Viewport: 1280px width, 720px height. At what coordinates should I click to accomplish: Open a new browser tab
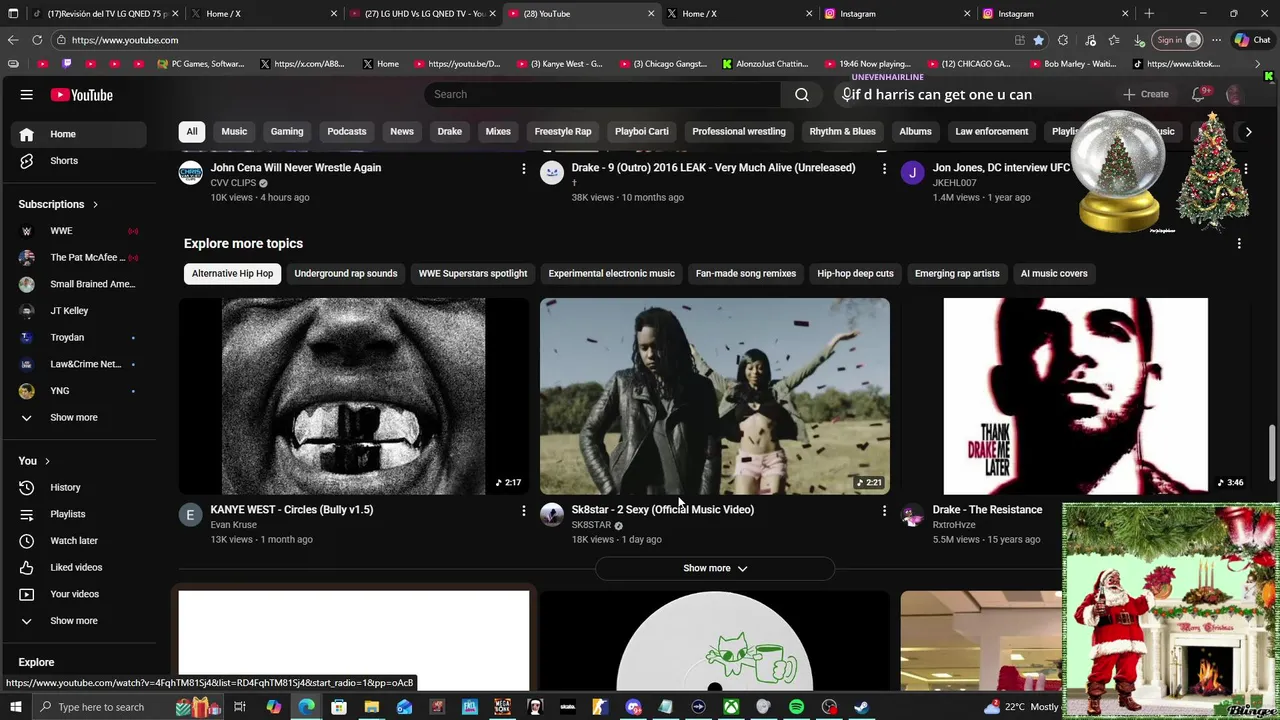[1149, 13]
